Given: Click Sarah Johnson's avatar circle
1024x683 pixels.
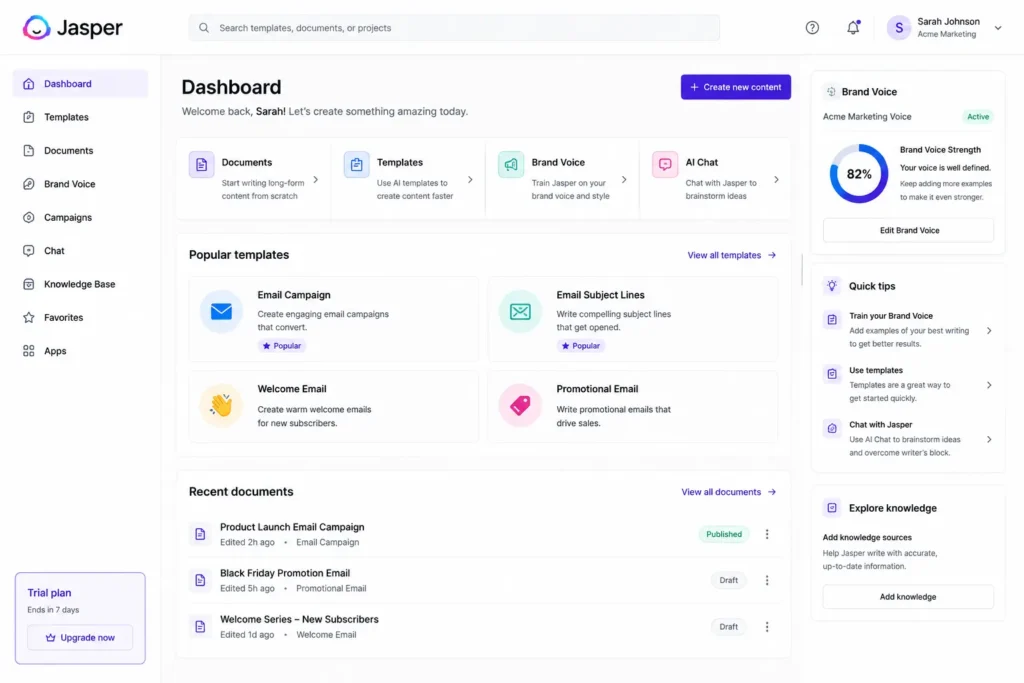Looking at the screenshot, I should 899,27.
